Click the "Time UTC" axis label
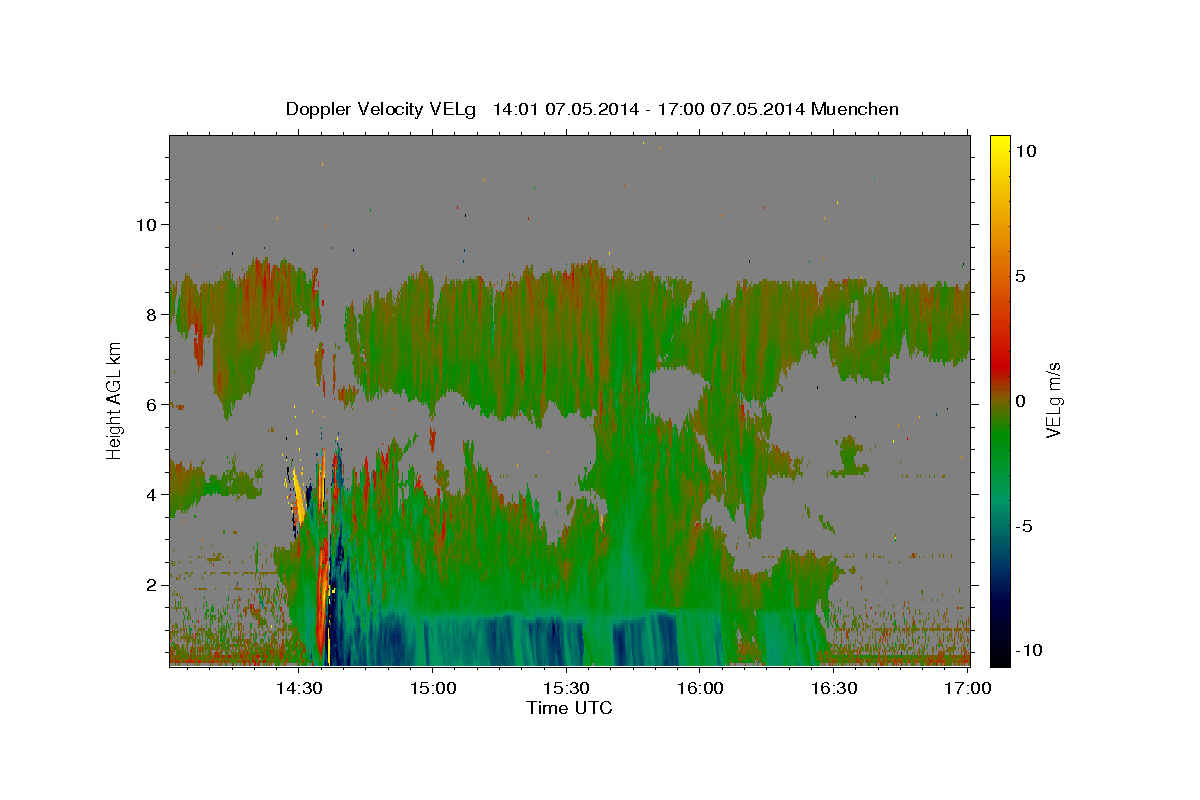This screenshot has width=1200, height=800. pyautogui.click(x=569, y=708)
